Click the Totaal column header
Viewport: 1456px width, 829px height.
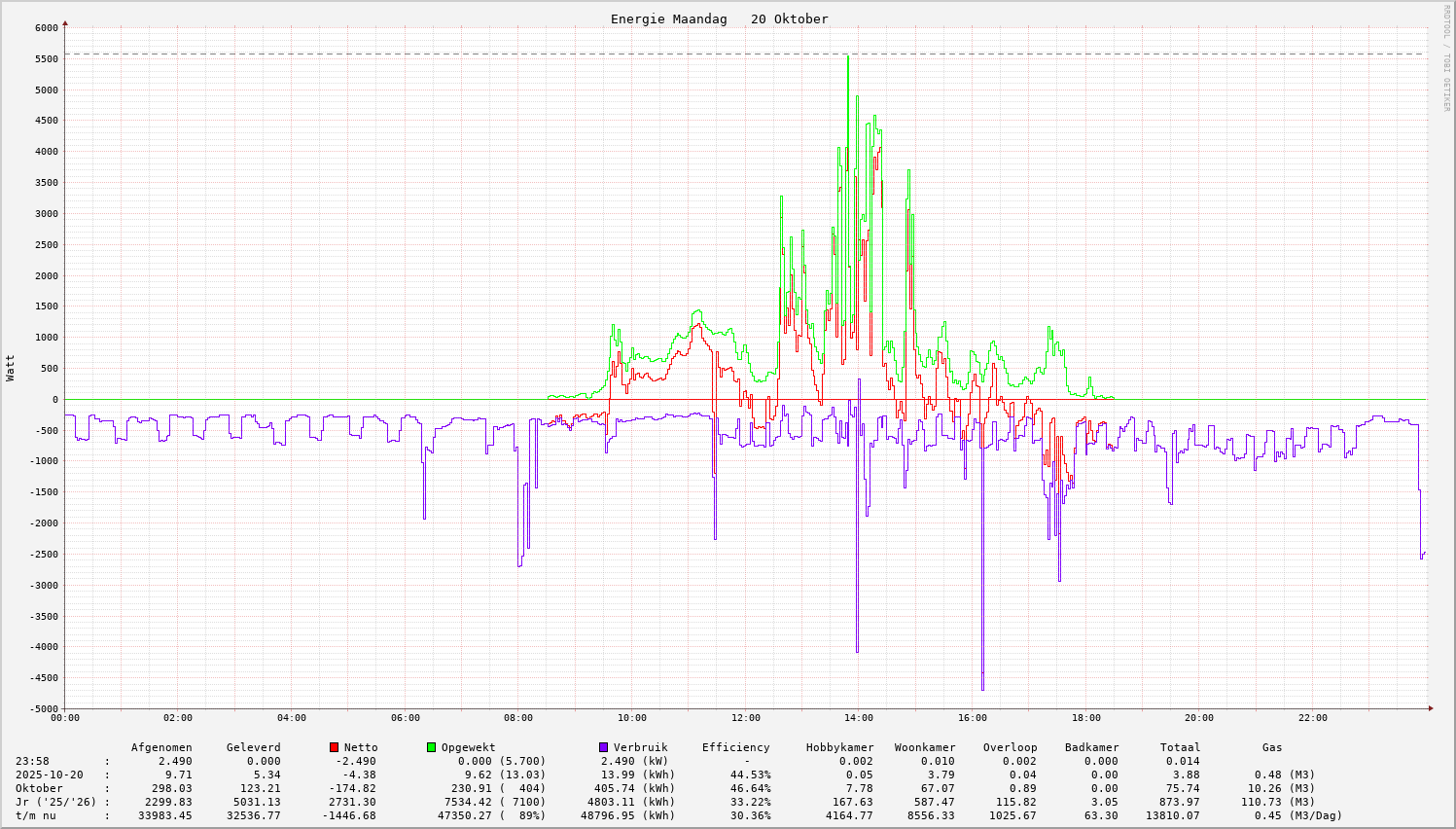pos(1180,747)
